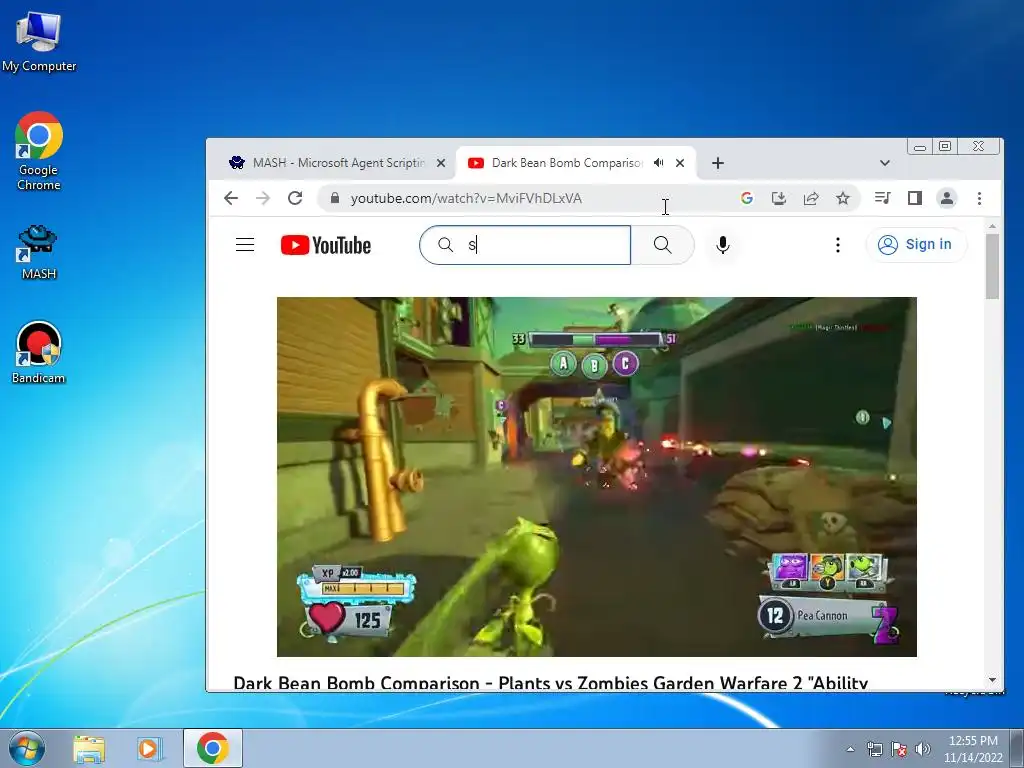
Task: Open Windows Explorer from taskbar
Action: pyautogui.click(x=89, y=748)
